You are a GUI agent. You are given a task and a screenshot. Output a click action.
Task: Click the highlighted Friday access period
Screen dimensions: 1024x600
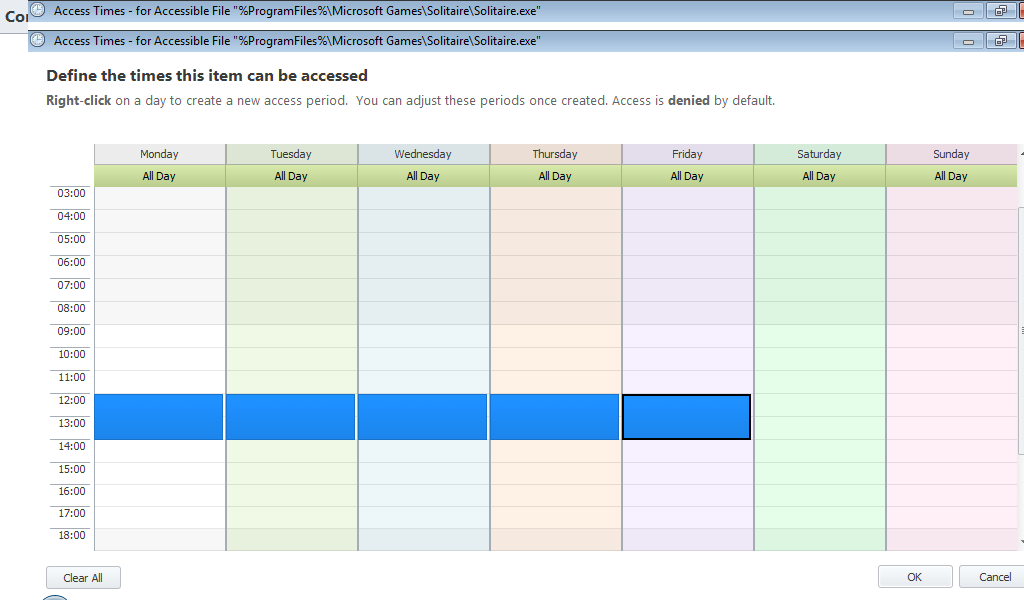point(686,417)
